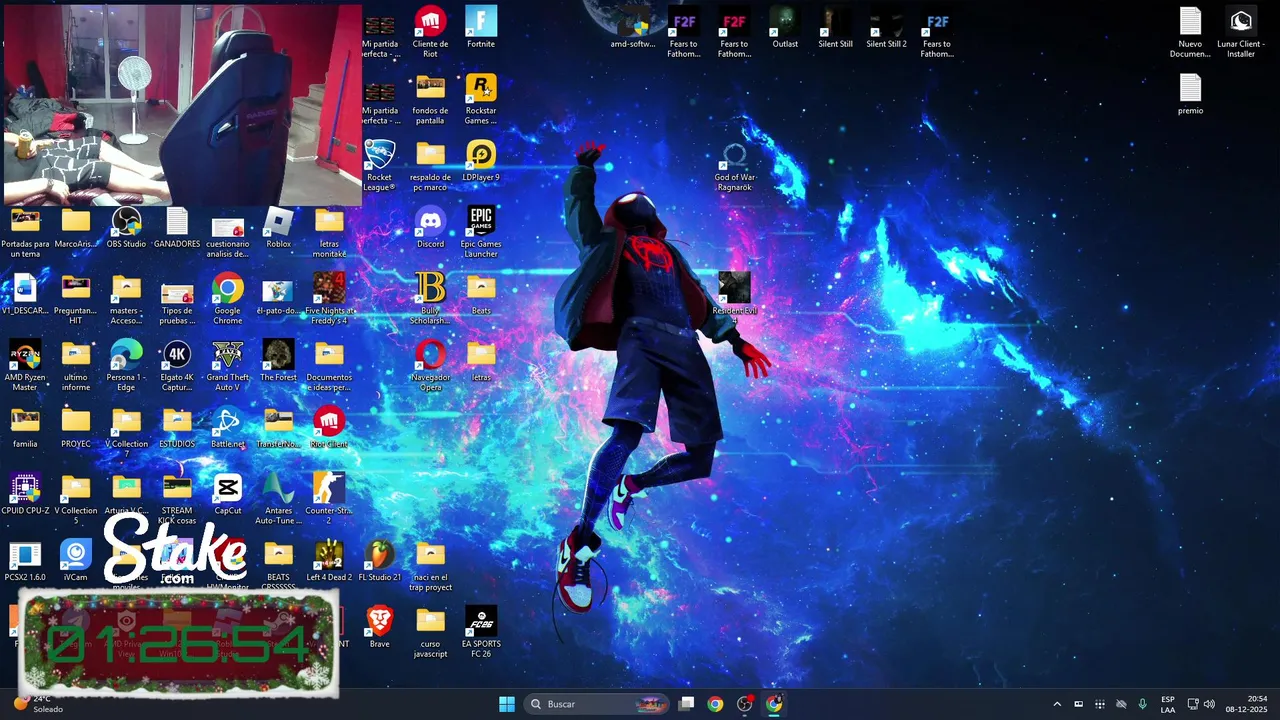Image resolution: width=1280 pixels, height=720 pixels.
Task: Open the Bully Scholarship game icon
Action: 430,298
